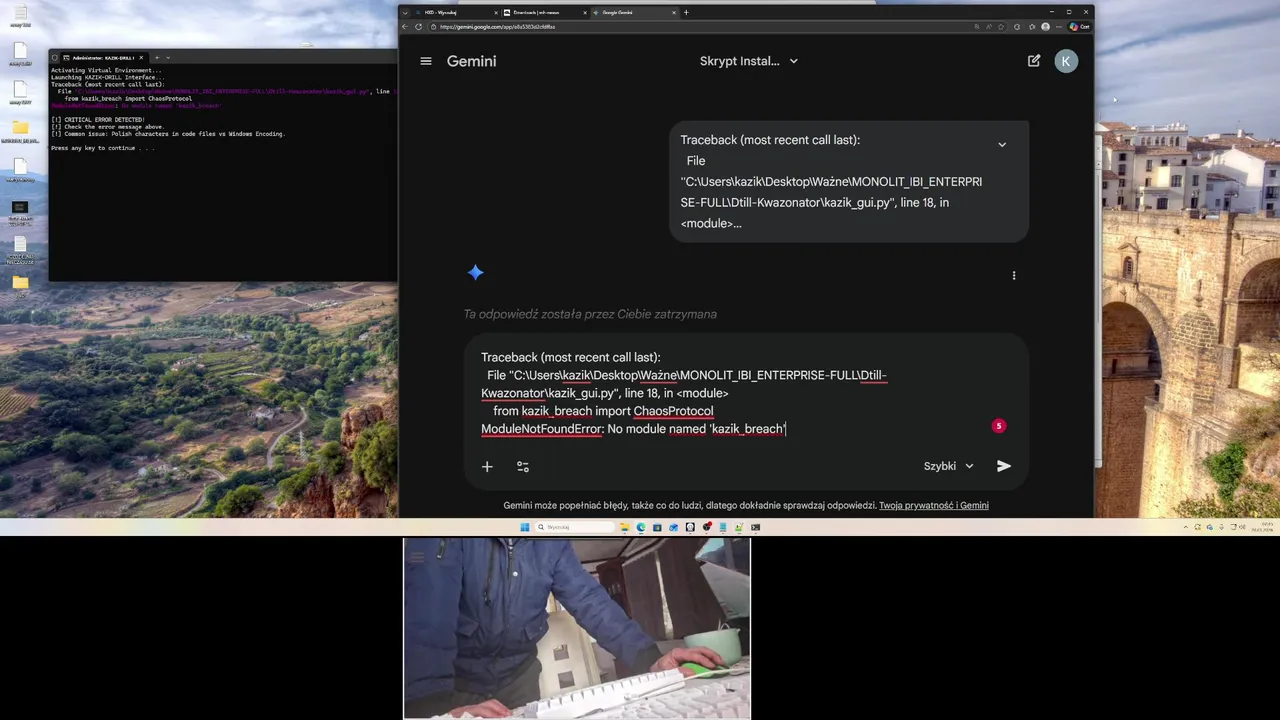The height and width of the screenshot is (720, 1280).
Task: Click "Press any key to continue" line
Action: [103, 148]
